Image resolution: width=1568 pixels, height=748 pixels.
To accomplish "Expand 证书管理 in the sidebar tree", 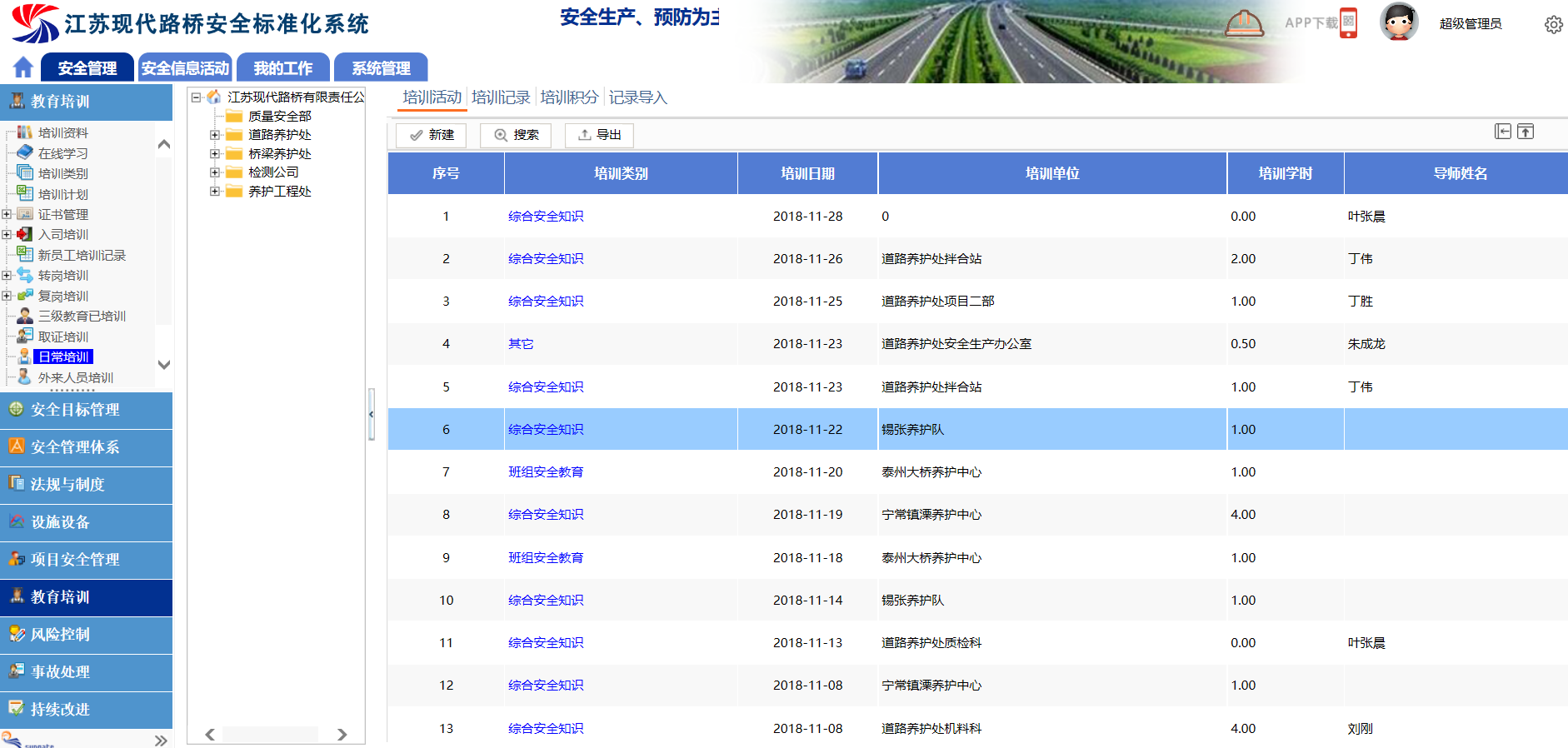I will 7,214.
